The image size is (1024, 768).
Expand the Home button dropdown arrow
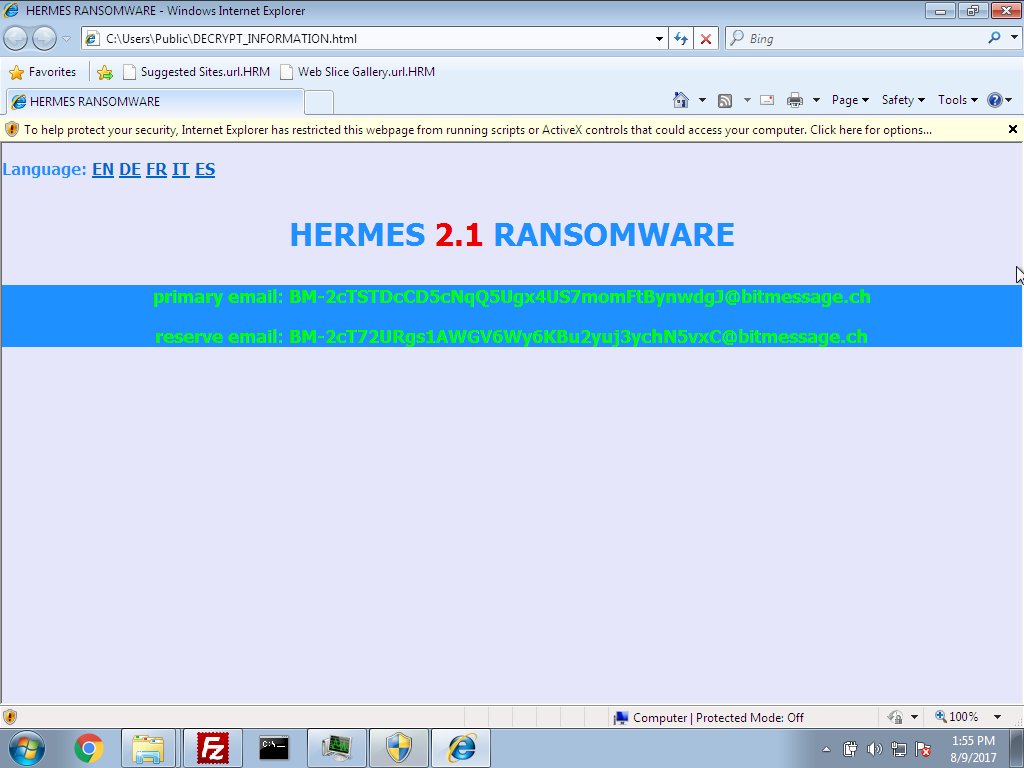702,100
